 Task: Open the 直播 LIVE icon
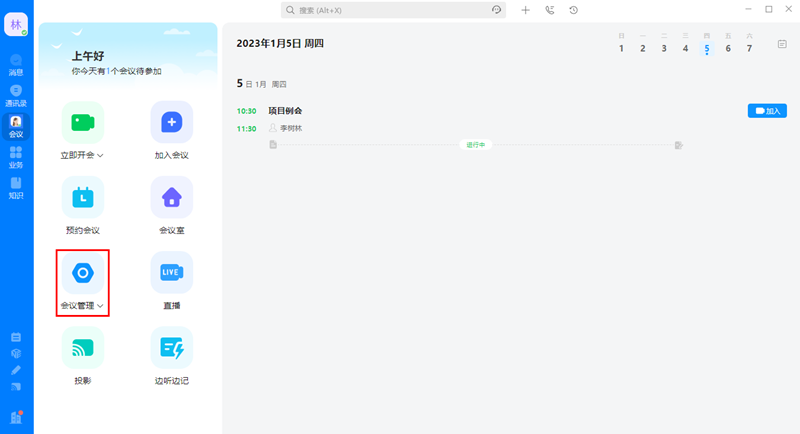(x=171, y=272)
